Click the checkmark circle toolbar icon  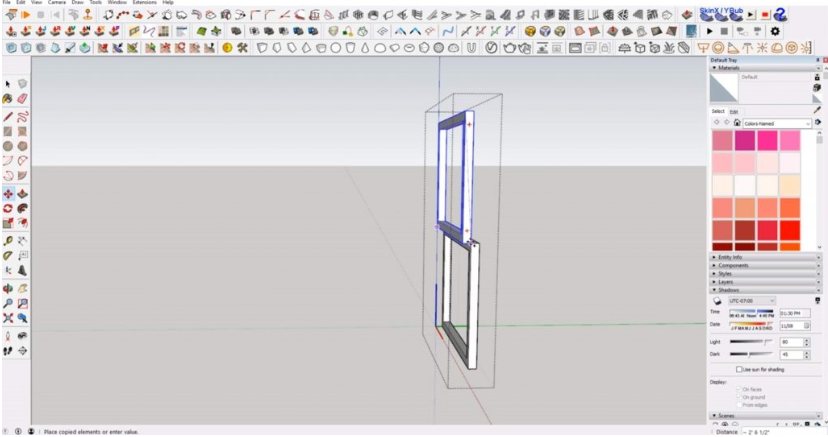[491, 48]
